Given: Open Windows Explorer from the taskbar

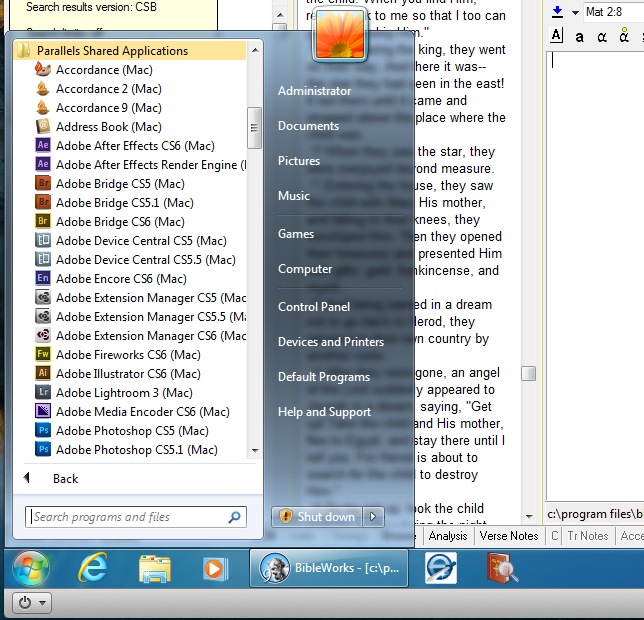Looking at the screenshot, I should pyautogui.click(x=154, y=569).
